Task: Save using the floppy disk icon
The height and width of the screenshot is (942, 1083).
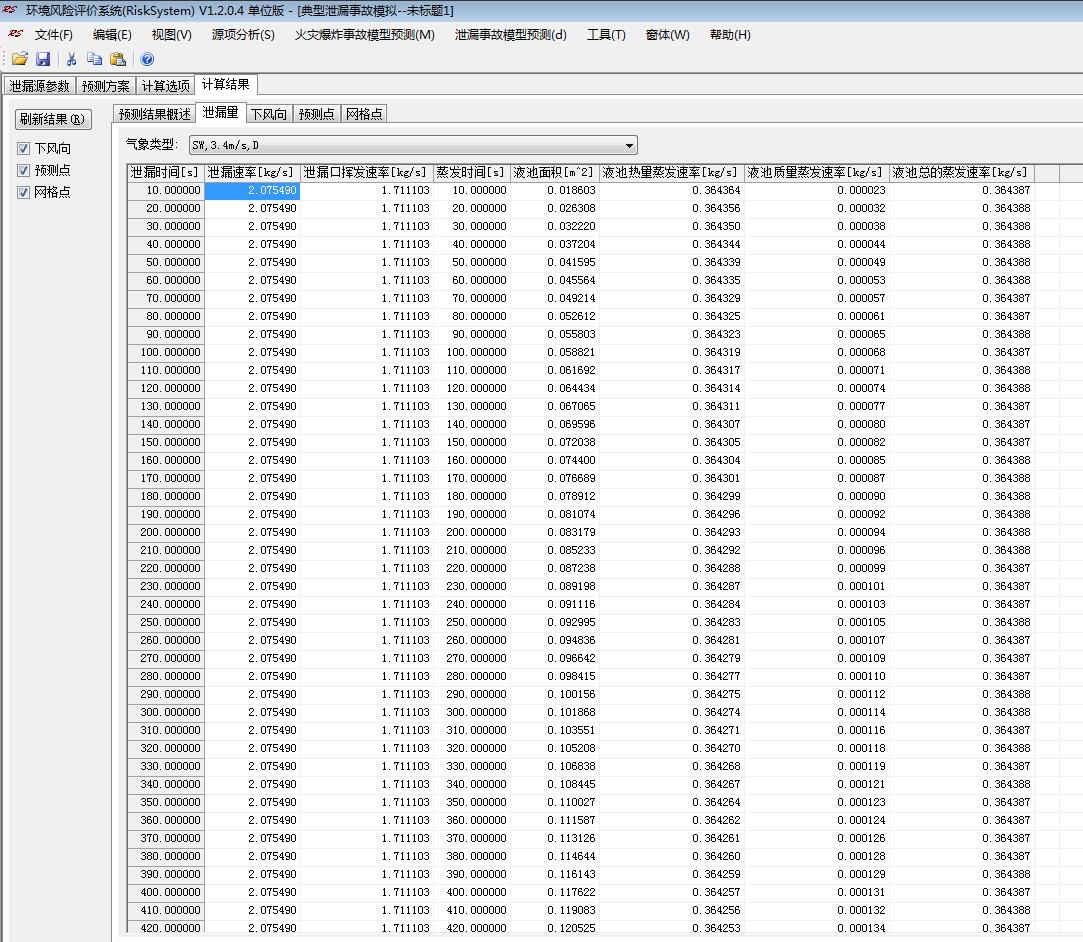Action: (x=43, y=59)
